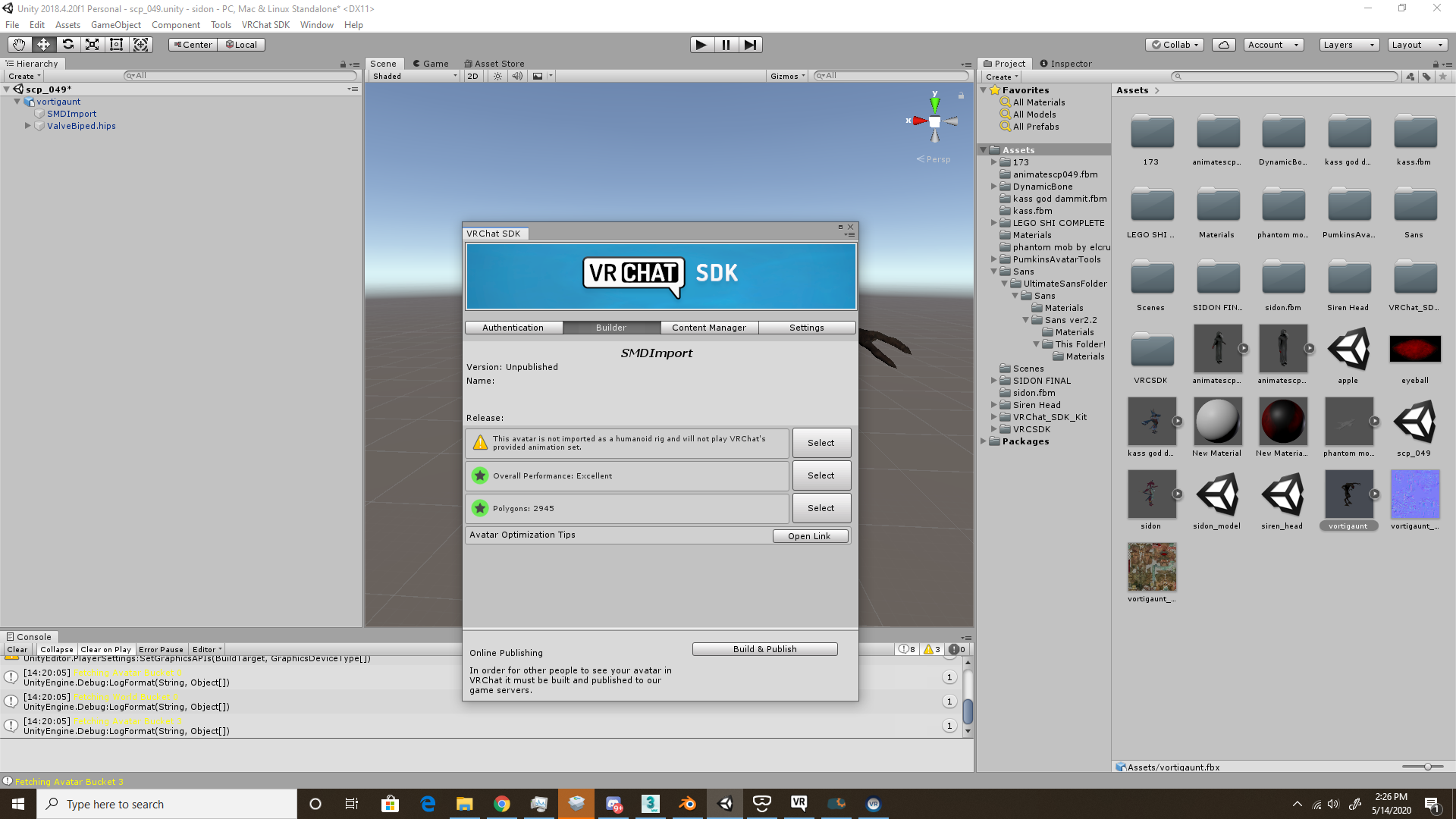Click Select next to Polygons row
The width and height of the screenshot is (1456, 819).
(821, 508)
